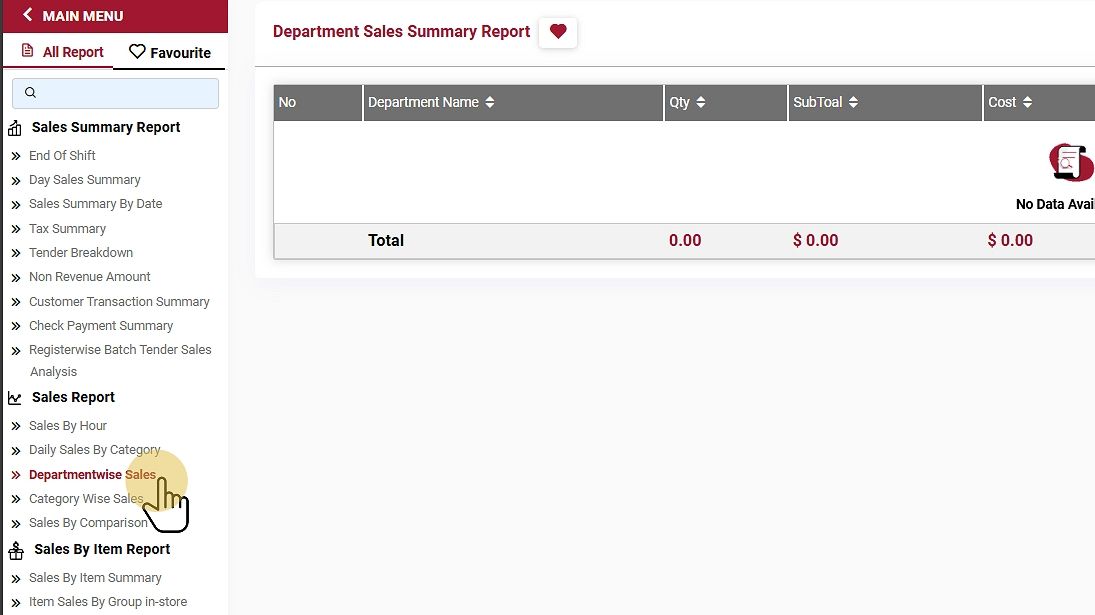The width and height of the screenshot is (1095, 615).
Task: Click the Cost column sort arrows
Action: 1027,102
